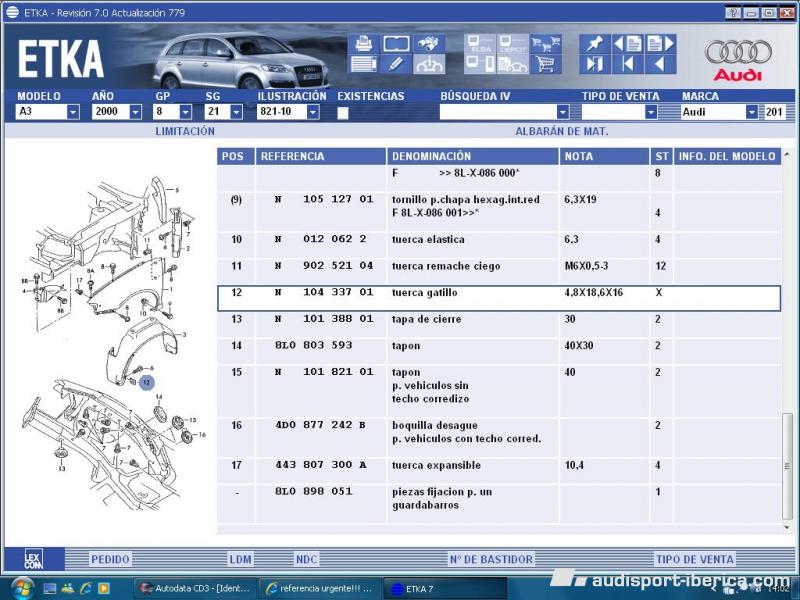Expand the GP dropdown

186,112
